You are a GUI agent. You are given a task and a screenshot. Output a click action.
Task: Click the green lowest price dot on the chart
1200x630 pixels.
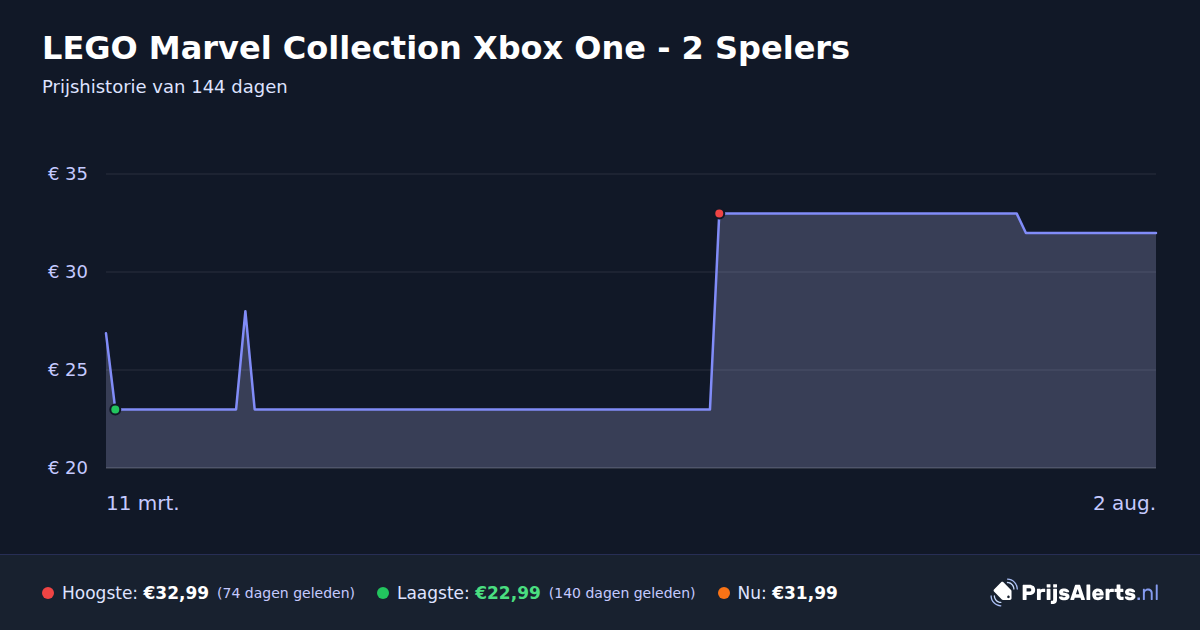pos(115,409)
